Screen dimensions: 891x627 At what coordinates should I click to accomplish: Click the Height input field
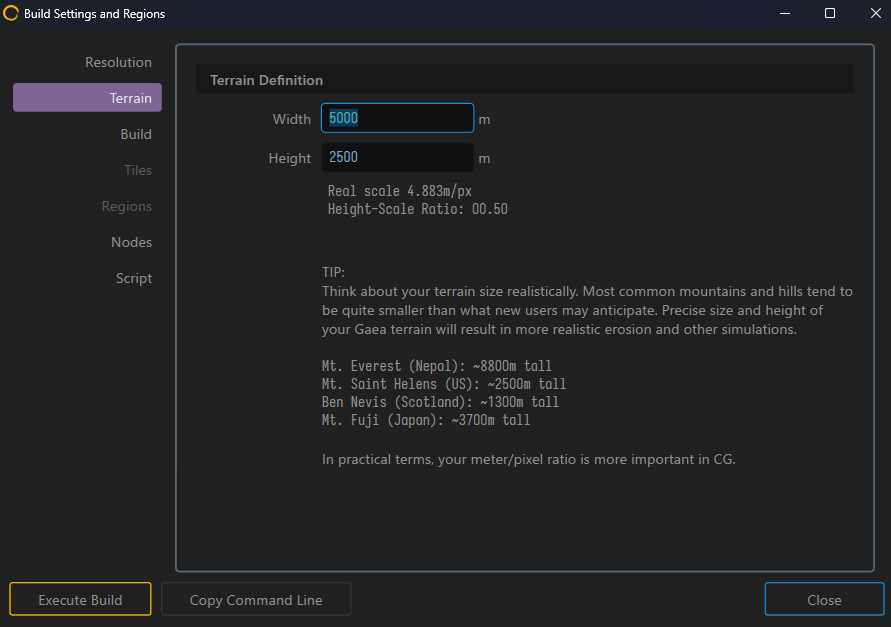point(397,157)
